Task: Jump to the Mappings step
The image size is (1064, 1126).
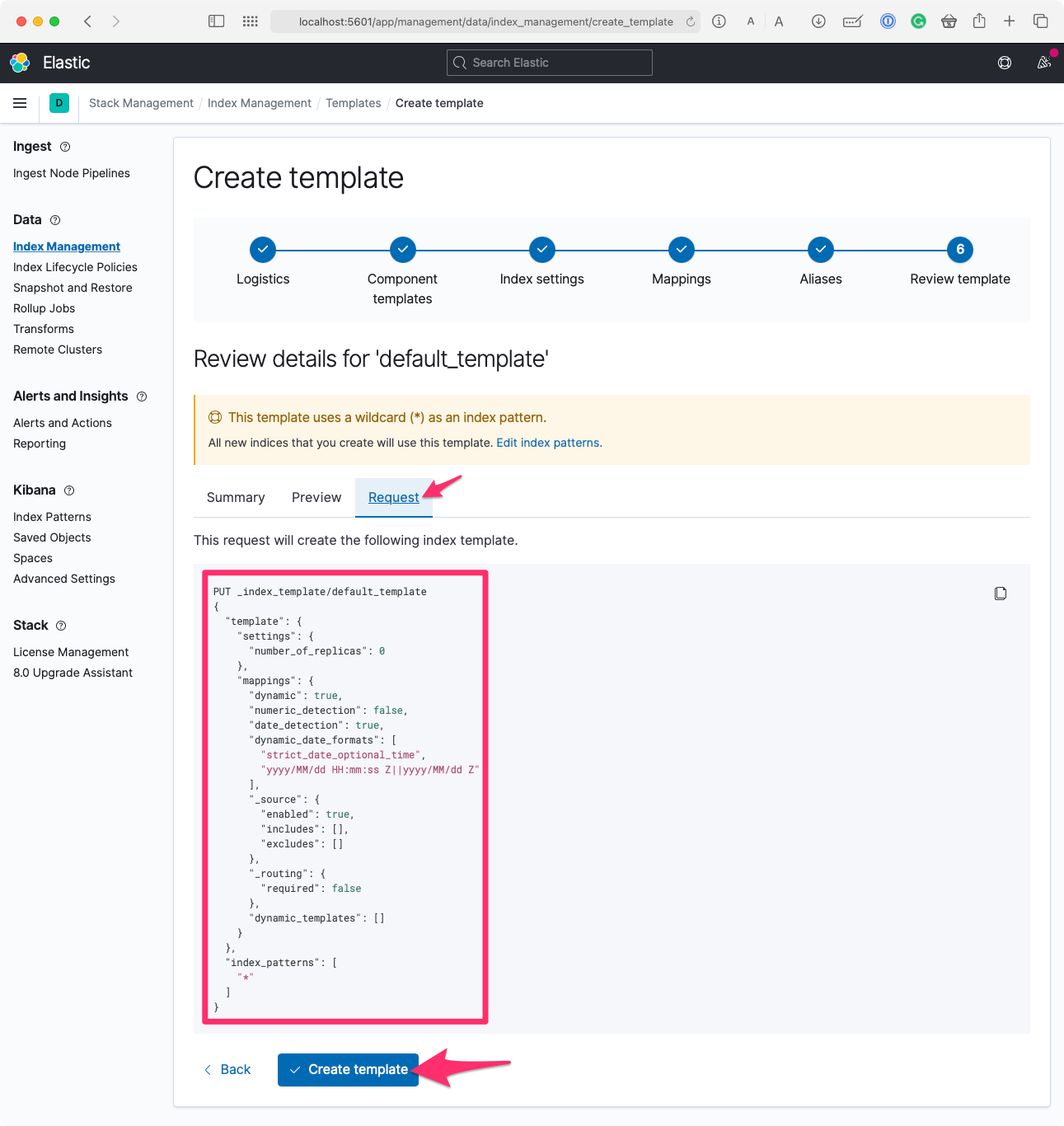Action: (681, 250)
